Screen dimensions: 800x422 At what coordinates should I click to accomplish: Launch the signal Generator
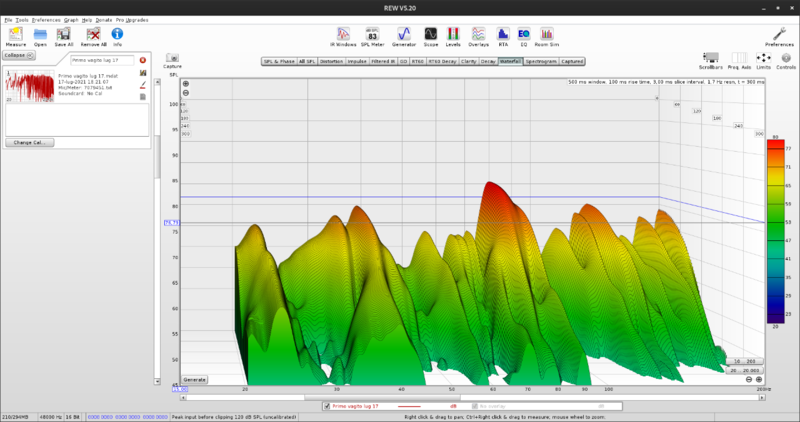(404, 34)
